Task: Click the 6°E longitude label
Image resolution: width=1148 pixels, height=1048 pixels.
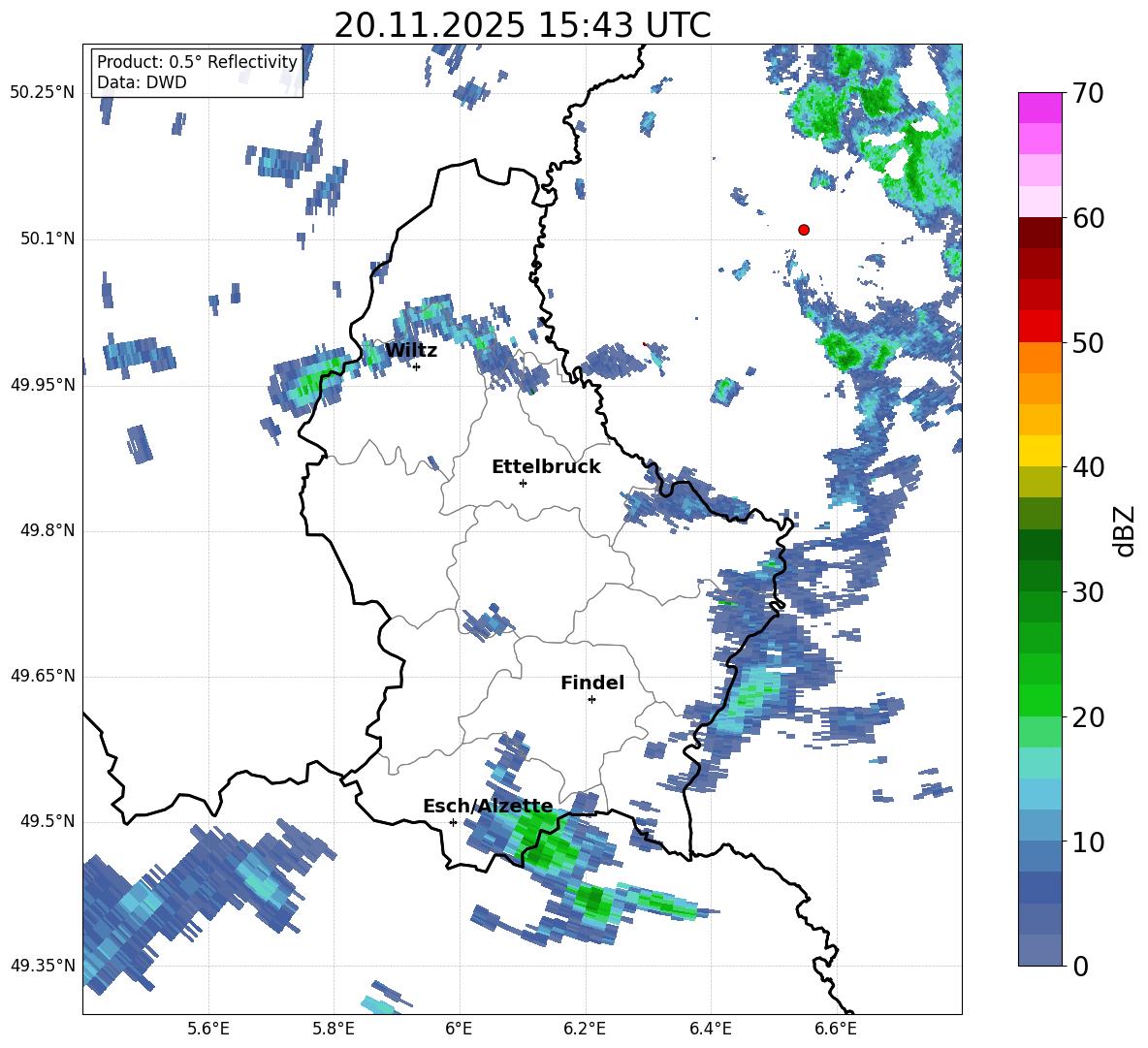Action: pyautogui.click(x=459, y=1029)
